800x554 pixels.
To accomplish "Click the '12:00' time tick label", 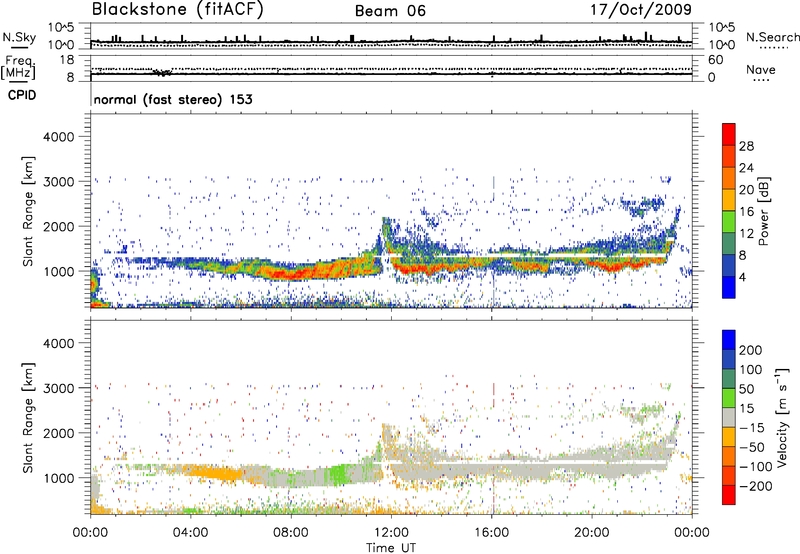I will point(391,533).
